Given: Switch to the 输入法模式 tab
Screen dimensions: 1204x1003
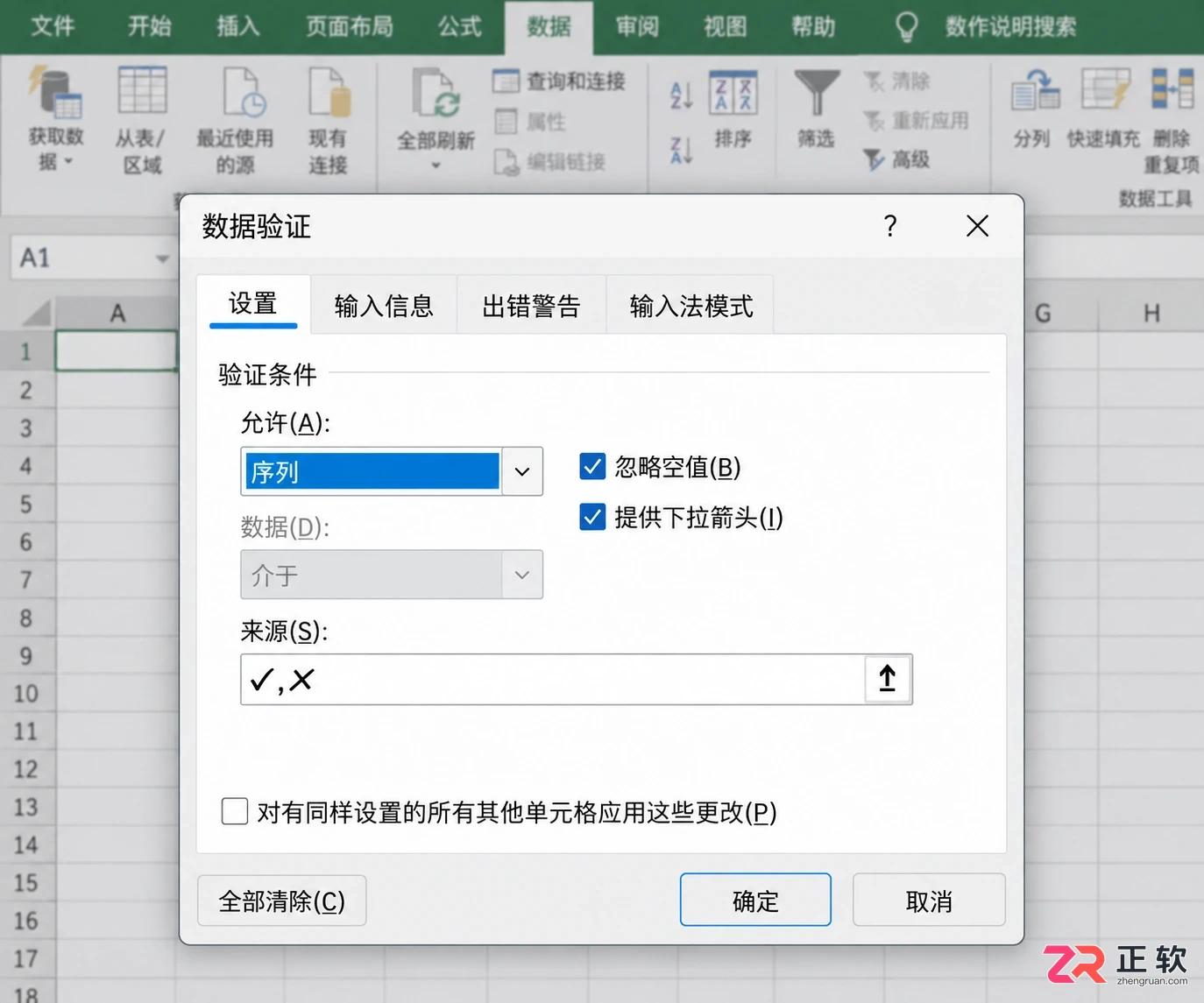Looking at the screenshot, I should pos(691,306).
